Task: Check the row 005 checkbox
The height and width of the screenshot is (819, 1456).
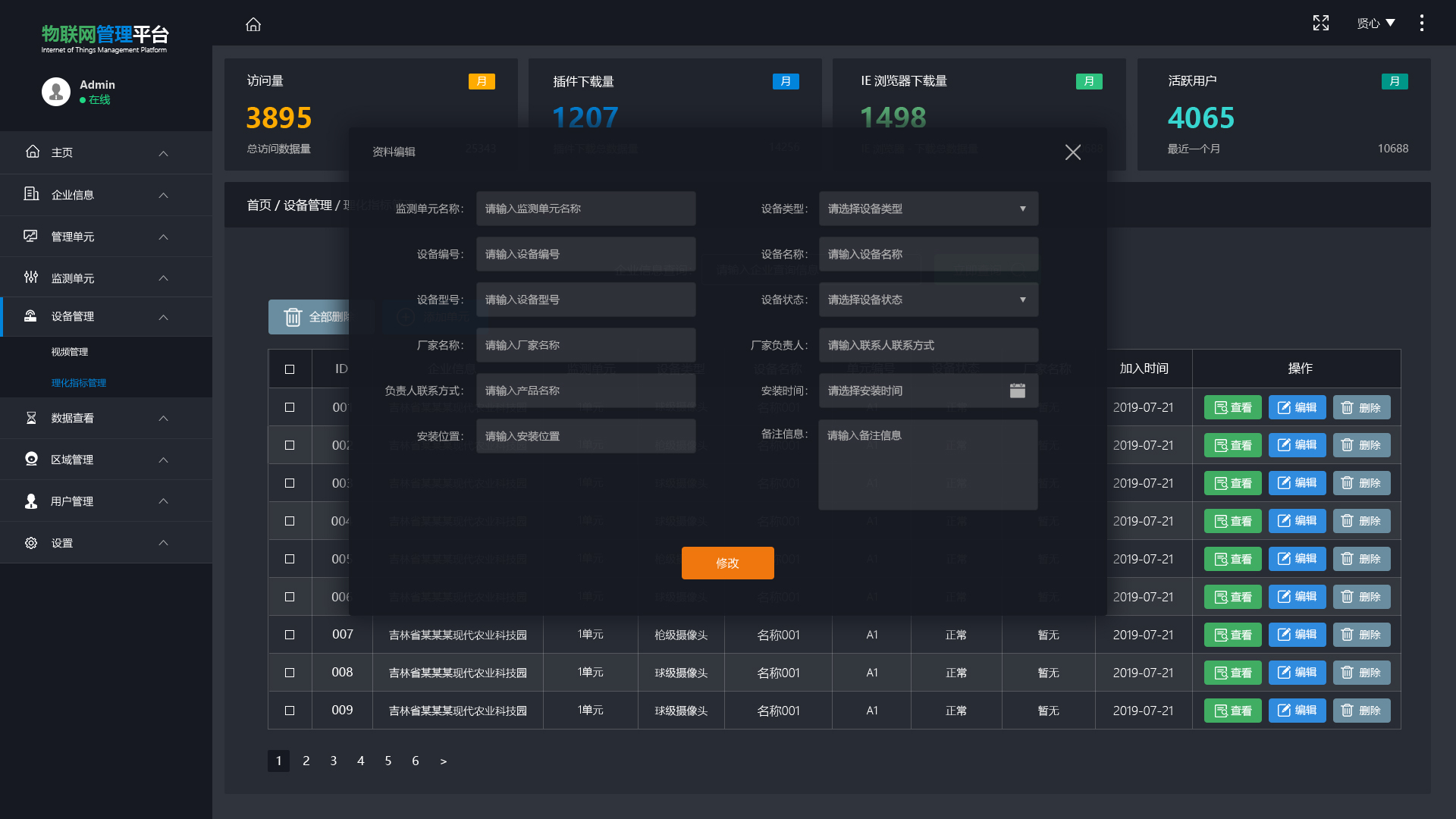Action: pos(290,559)
